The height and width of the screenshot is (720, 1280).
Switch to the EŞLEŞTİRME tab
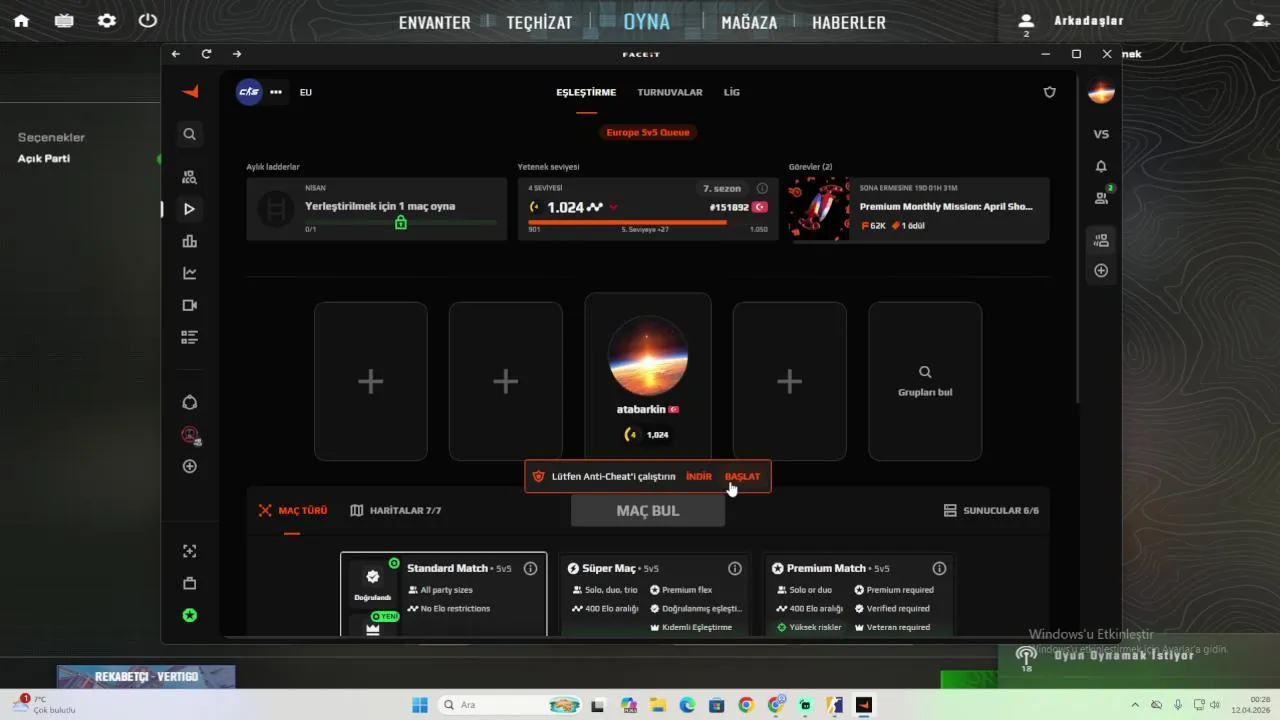(586, 92)
